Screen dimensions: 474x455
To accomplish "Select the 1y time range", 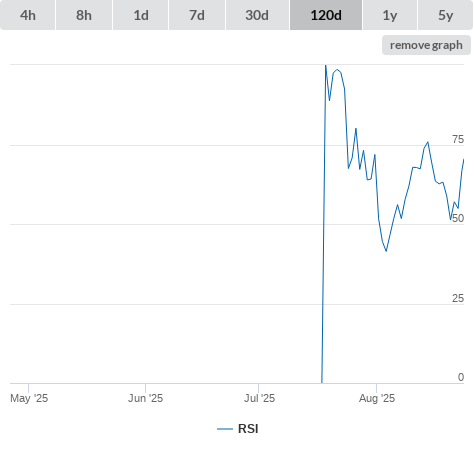I will tap(390, 15).
